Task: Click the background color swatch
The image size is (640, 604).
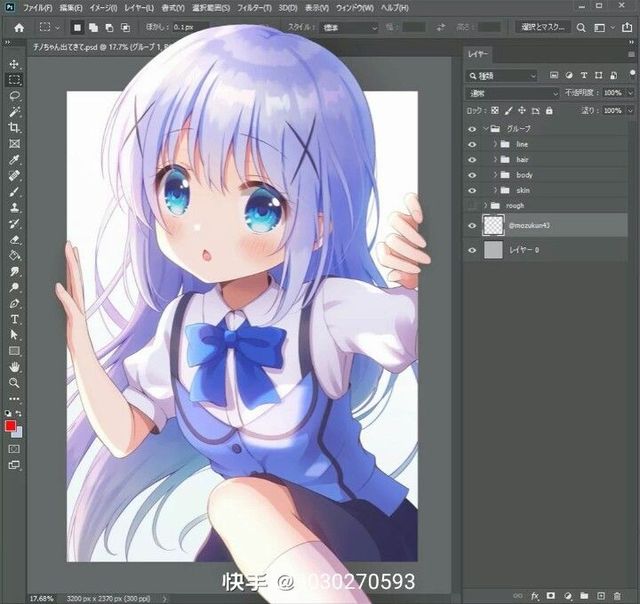Action: point(18,433)
